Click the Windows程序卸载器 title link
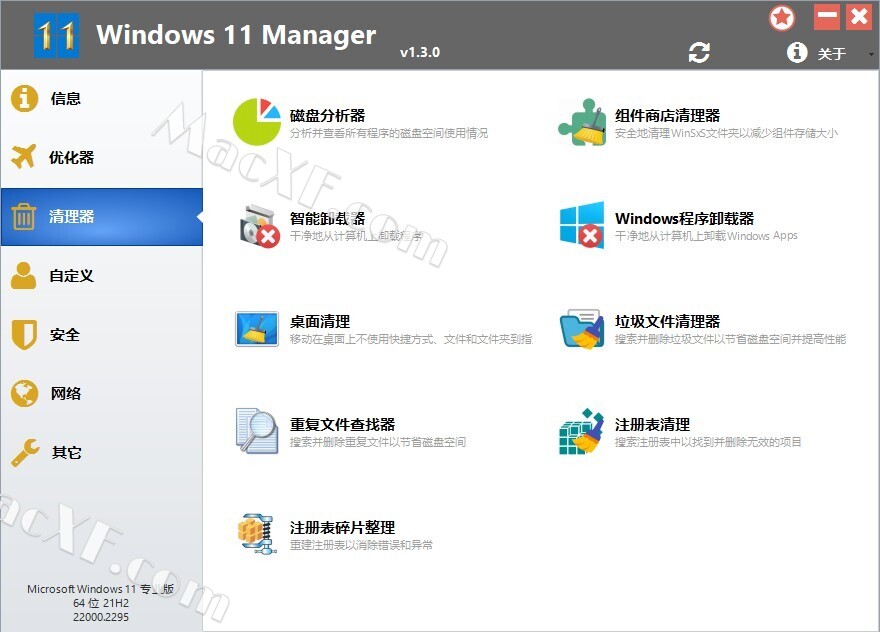The width and height of the screenshot is (880, 632). pos(684,218)
